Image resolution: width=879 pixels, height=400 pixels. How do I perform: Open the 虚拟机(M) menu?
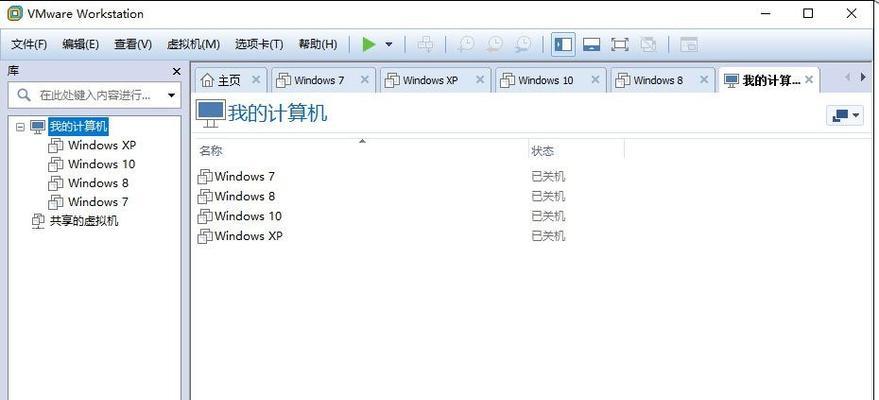(193, 44)
